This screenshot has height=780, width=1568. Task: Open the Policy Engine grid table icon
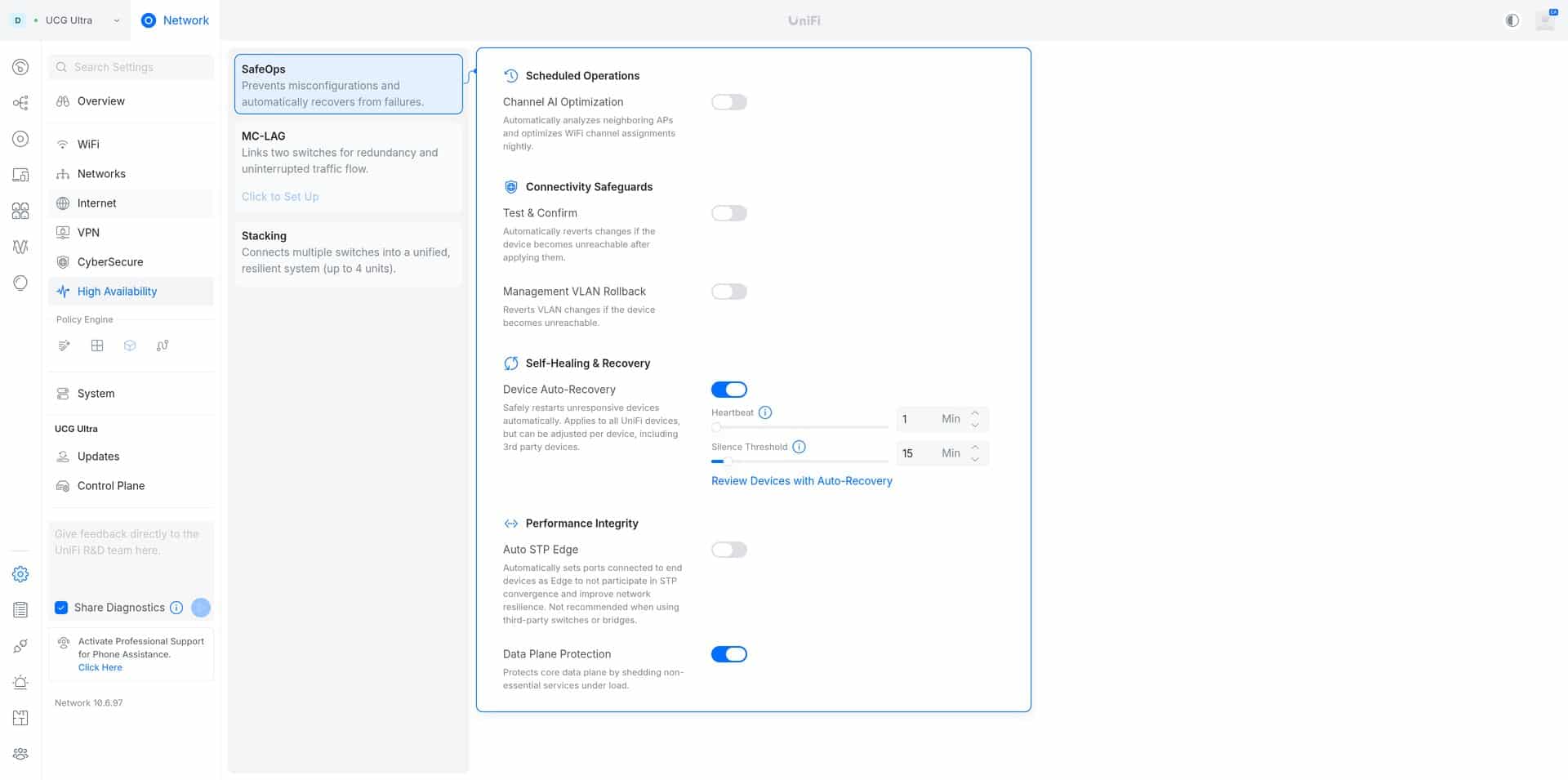tap(97, 345)
